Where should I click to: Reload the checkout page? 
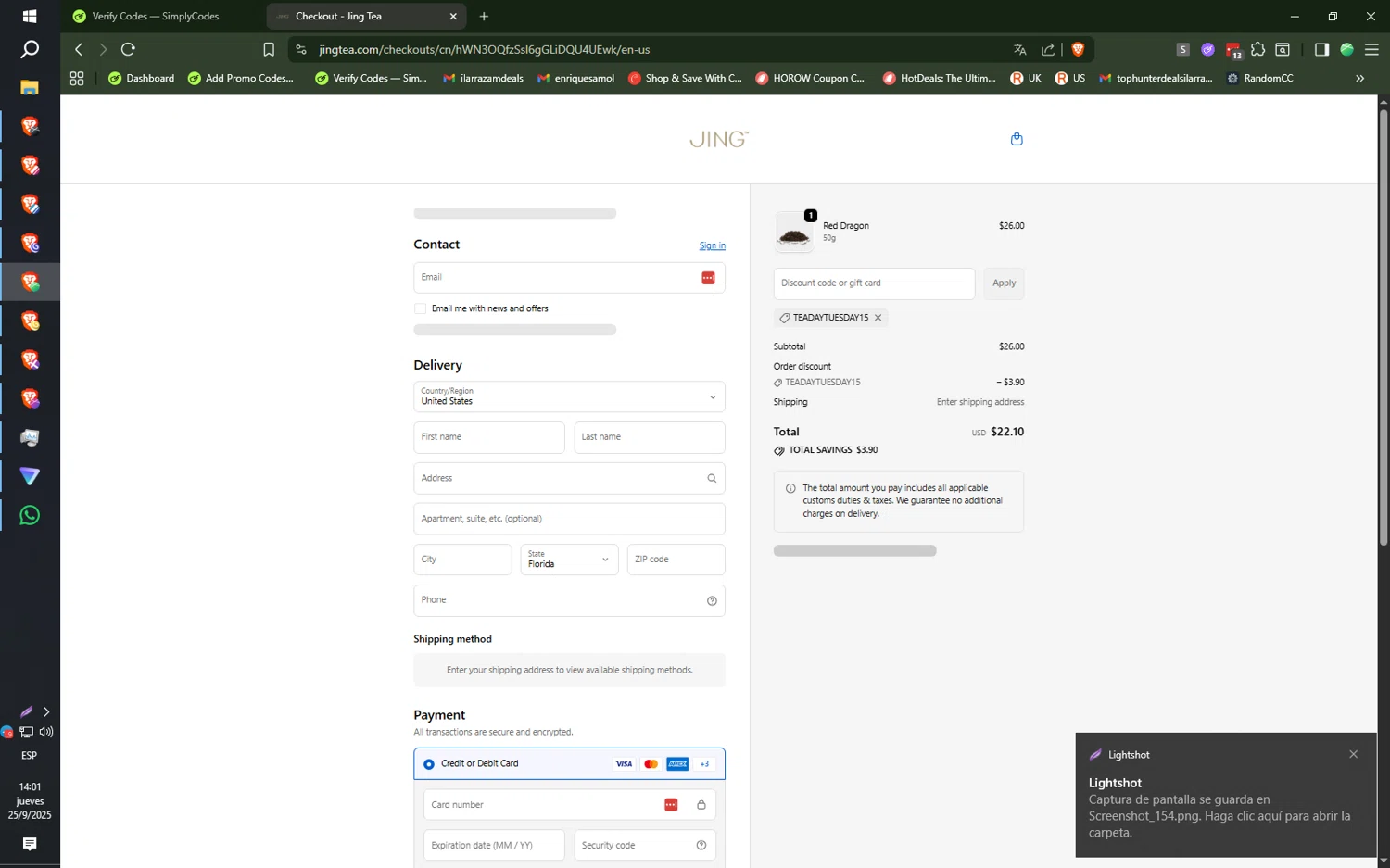(128, 49)
